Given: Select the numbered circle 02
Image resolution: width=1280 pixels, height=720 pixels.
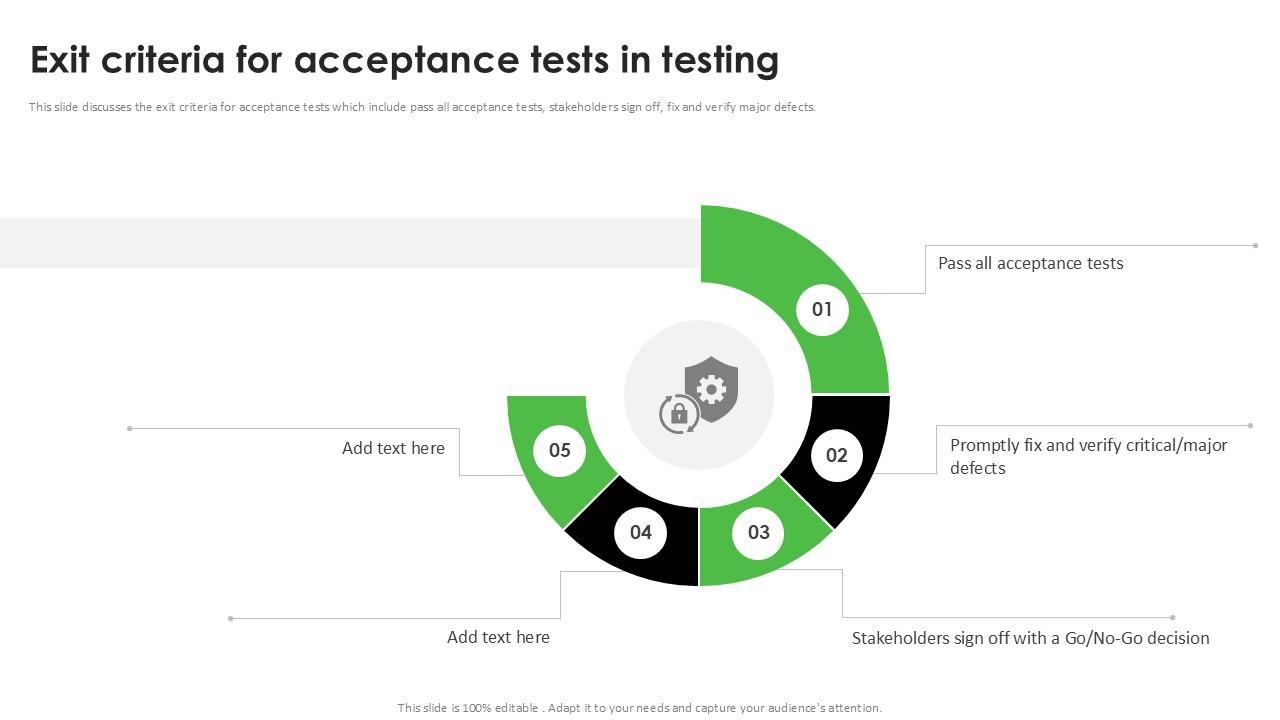Looking at the screenshot, I should 836,456.
